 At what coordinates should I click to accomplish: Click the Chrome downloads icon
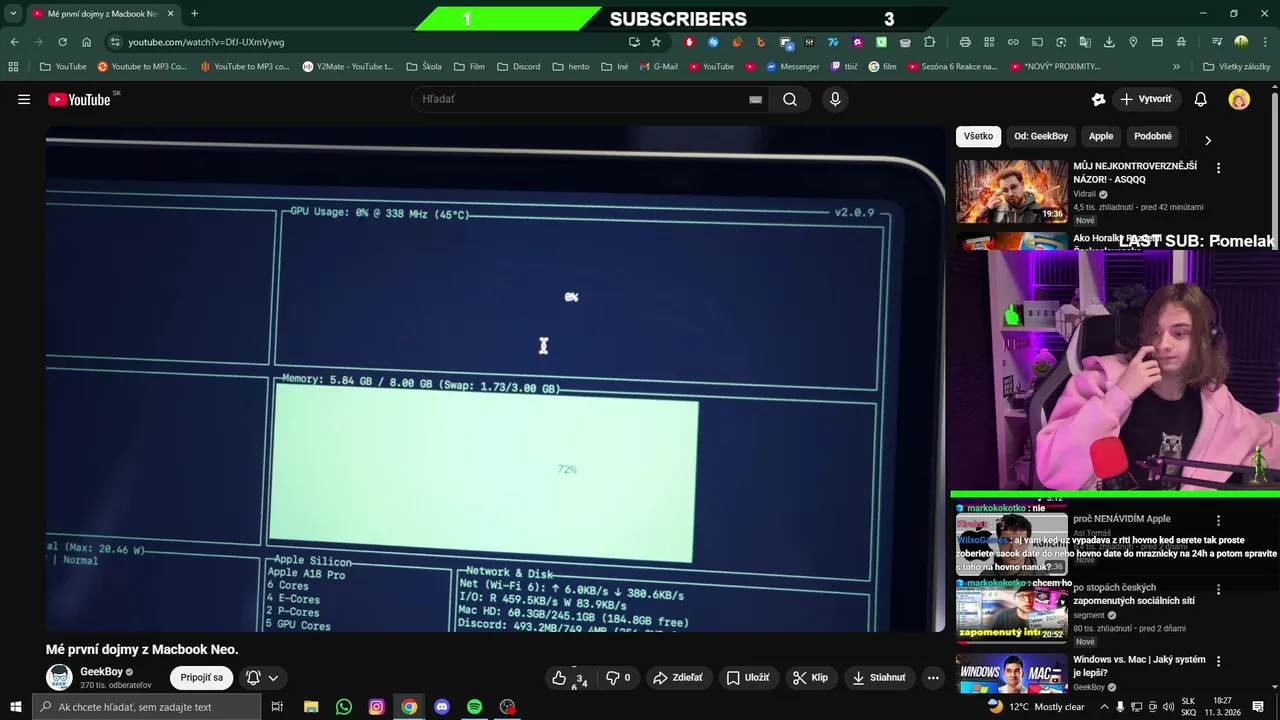[x=1109, y=42]
